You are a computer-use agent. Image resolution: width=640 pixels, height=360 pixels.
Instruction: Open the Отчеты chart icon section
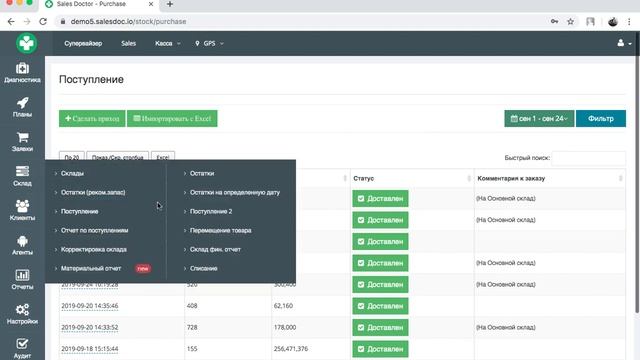point(22,280)
